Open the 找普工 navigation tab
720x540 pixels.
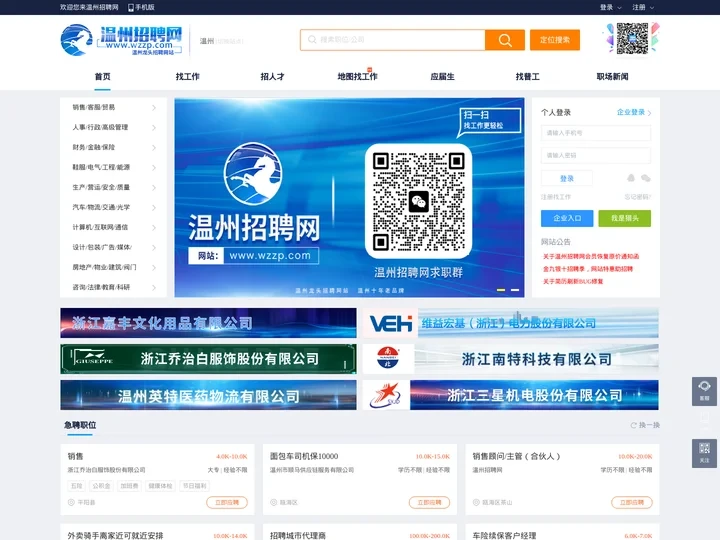(x=527, y=77)
